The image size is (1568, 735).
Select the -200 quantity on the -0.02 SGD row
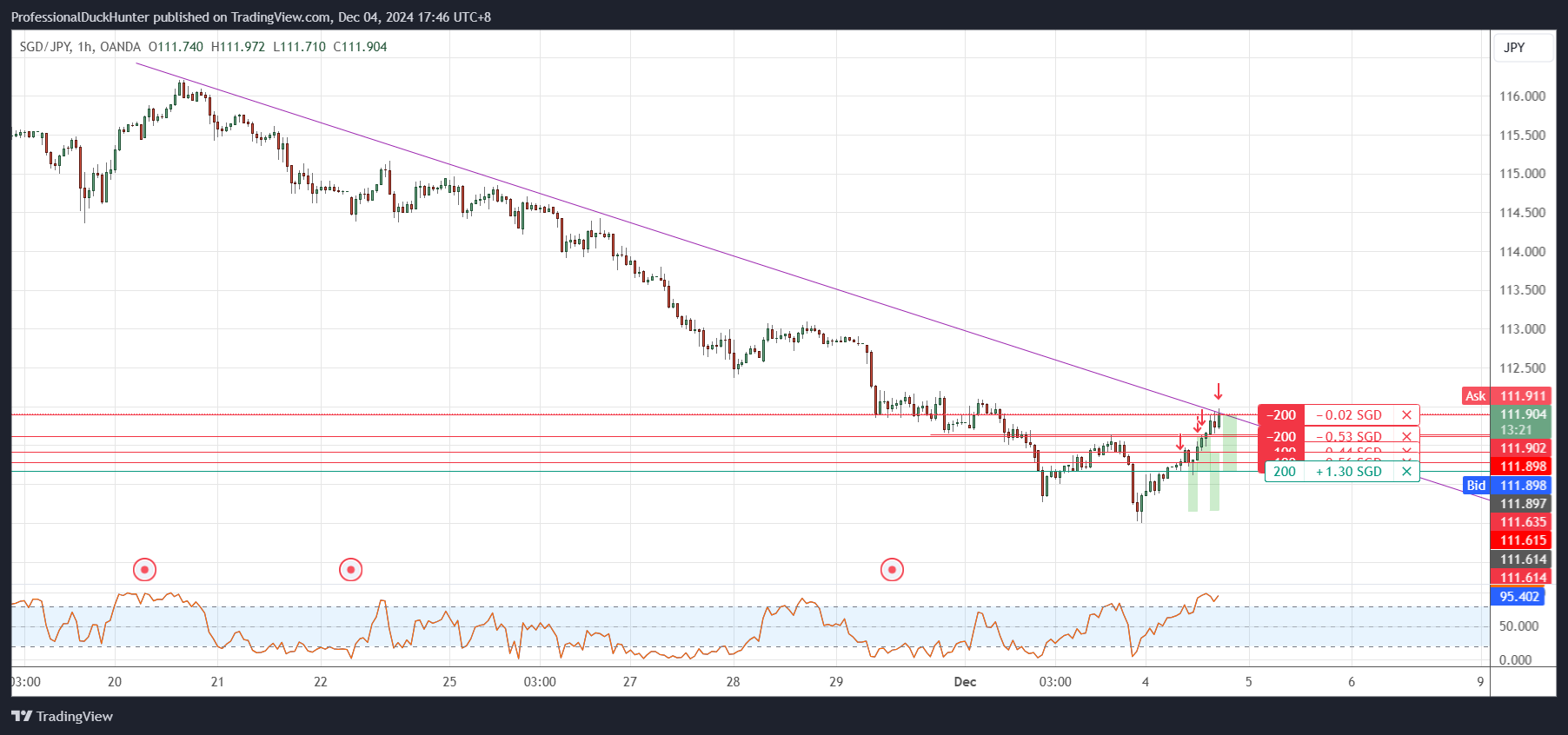click(1281, 415)
